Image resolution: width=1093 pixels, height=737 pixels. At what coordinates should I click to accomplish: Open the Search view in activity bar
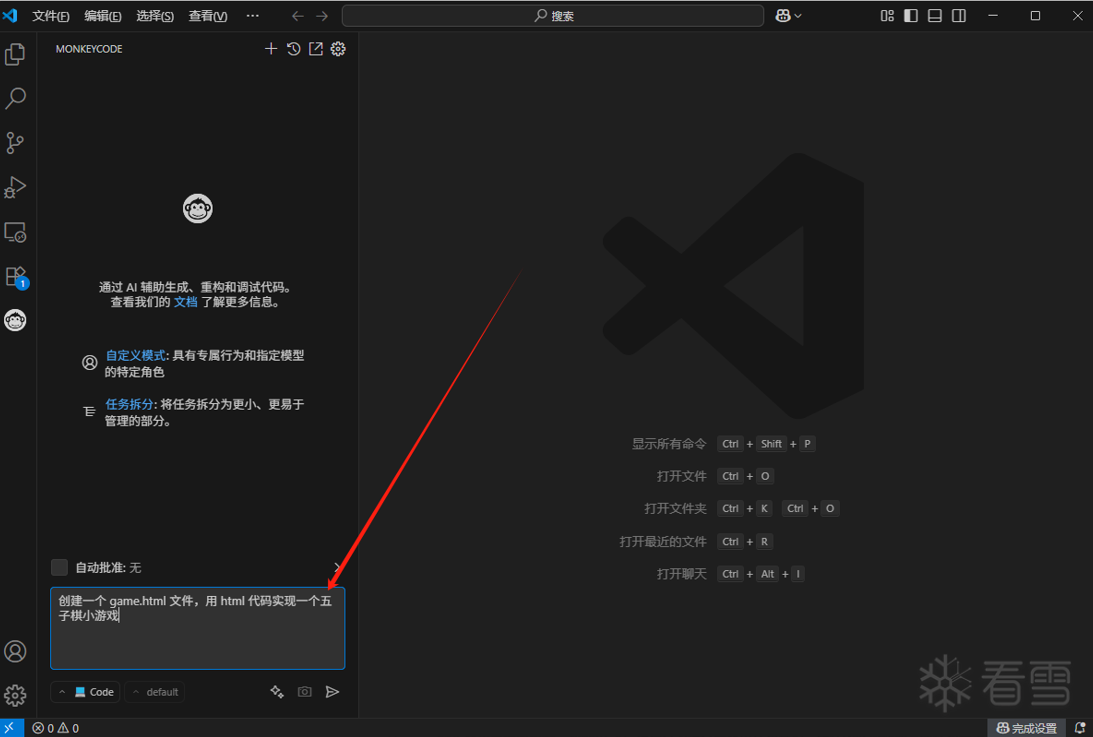pyautogui.click(x=15, y=98)
